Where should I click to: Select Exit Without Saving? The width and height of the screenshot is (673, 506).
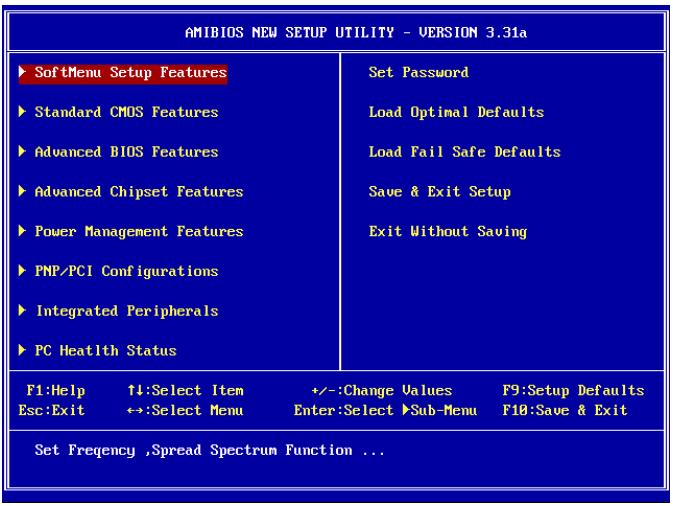tap(448, 232)
